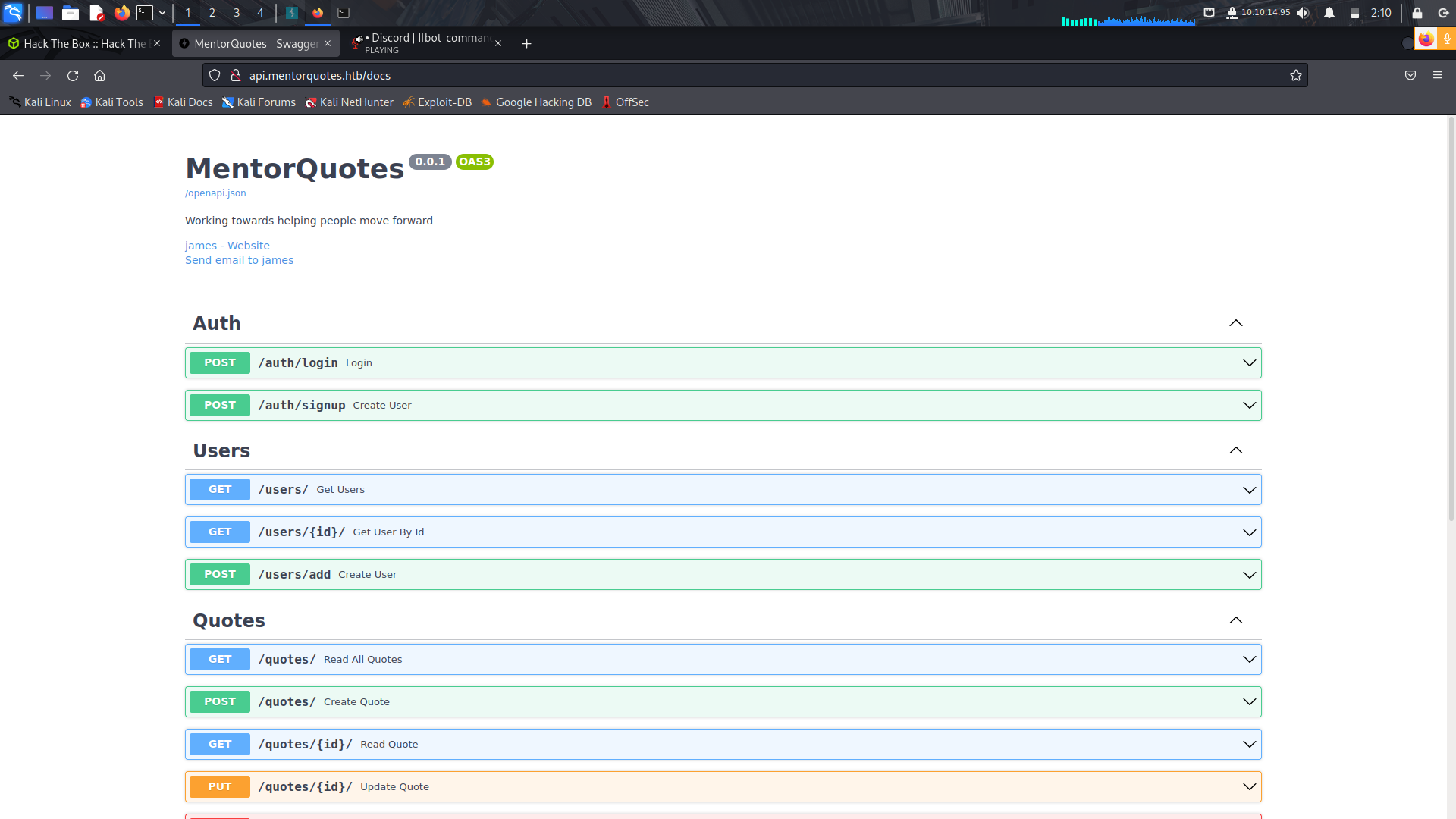Click the notifications bell icon
Screen dimensions: 1456x819
[x=1329, y=13]
